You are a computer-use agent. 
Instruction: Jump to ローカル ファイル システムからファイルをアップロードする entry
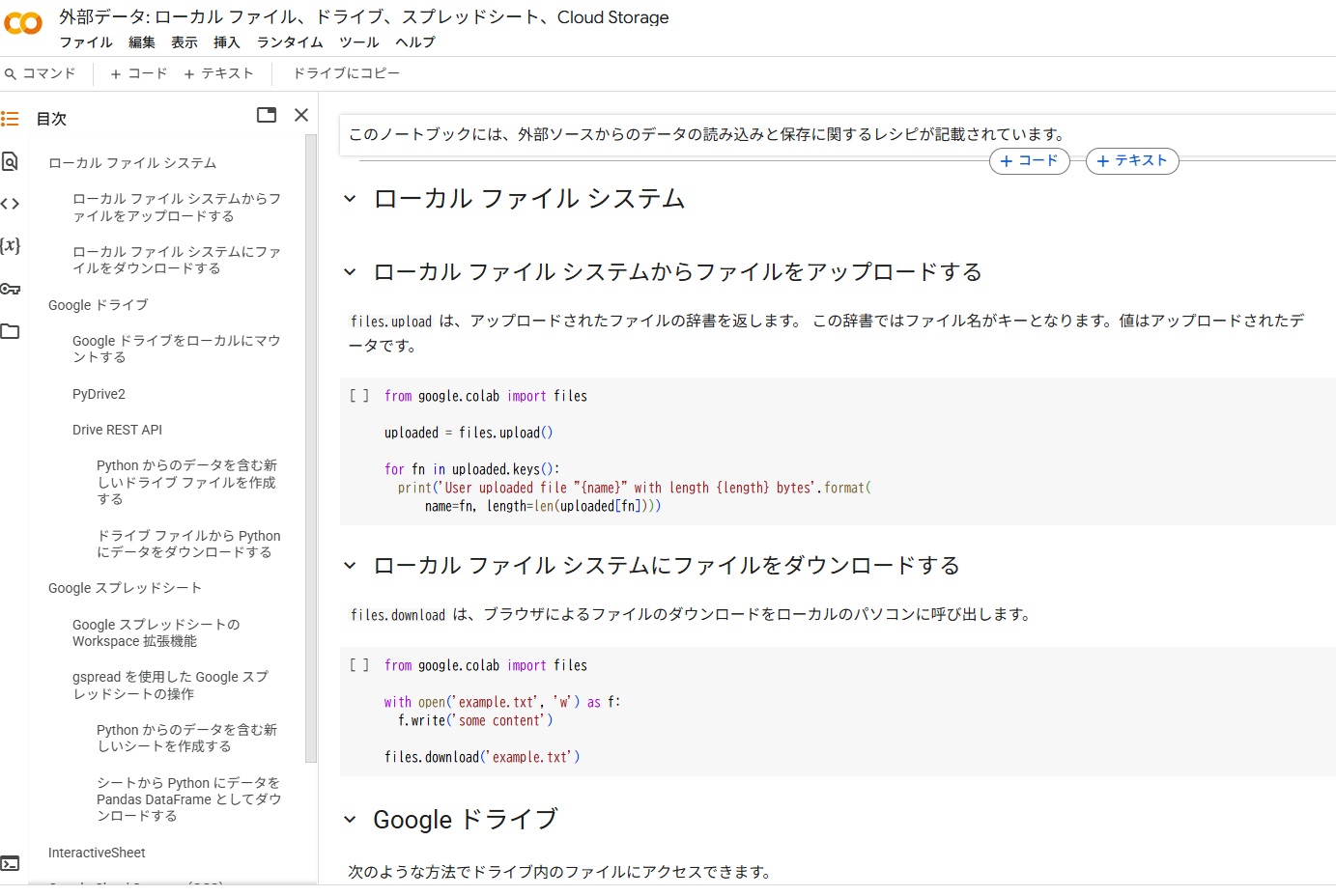click(x=177, y=208)
